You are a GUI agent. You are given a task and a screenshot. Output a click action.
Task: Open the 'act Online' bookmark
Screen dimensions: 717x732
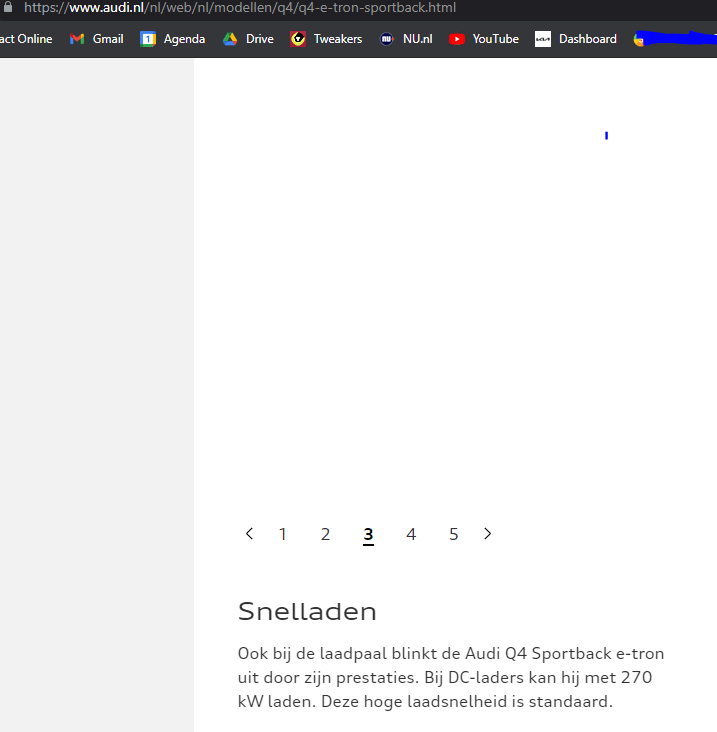click(26, 39)
